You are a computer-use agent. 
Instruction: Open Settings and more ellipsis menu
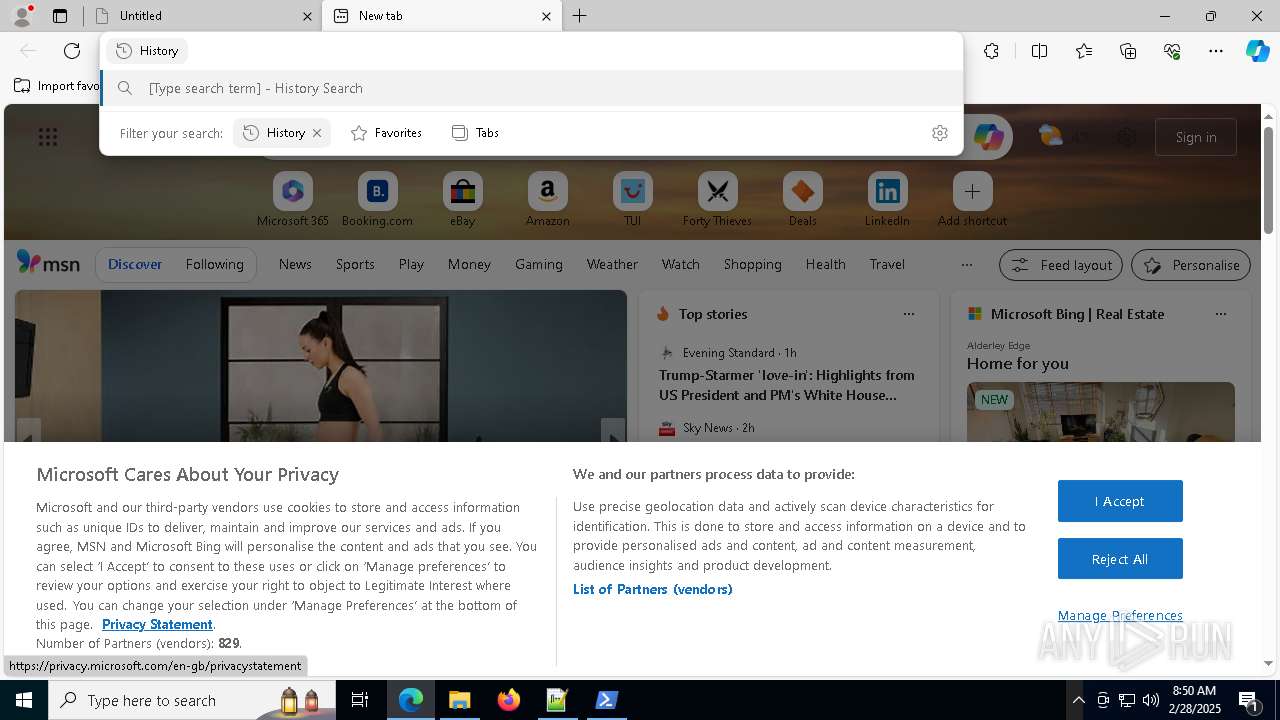(1216, 51)
